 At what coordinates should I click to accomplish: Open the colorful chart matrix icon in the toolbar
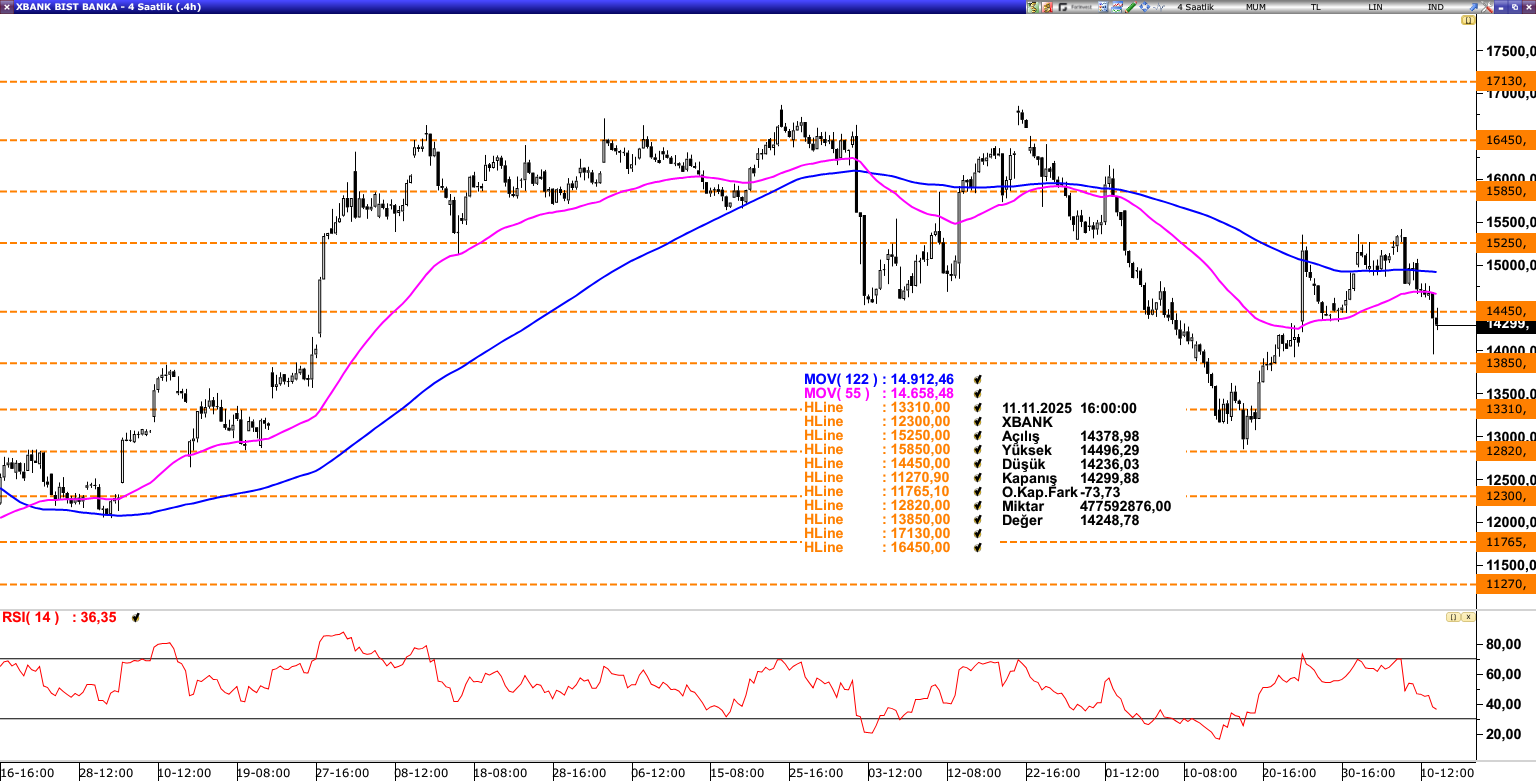pos(1103,7)
